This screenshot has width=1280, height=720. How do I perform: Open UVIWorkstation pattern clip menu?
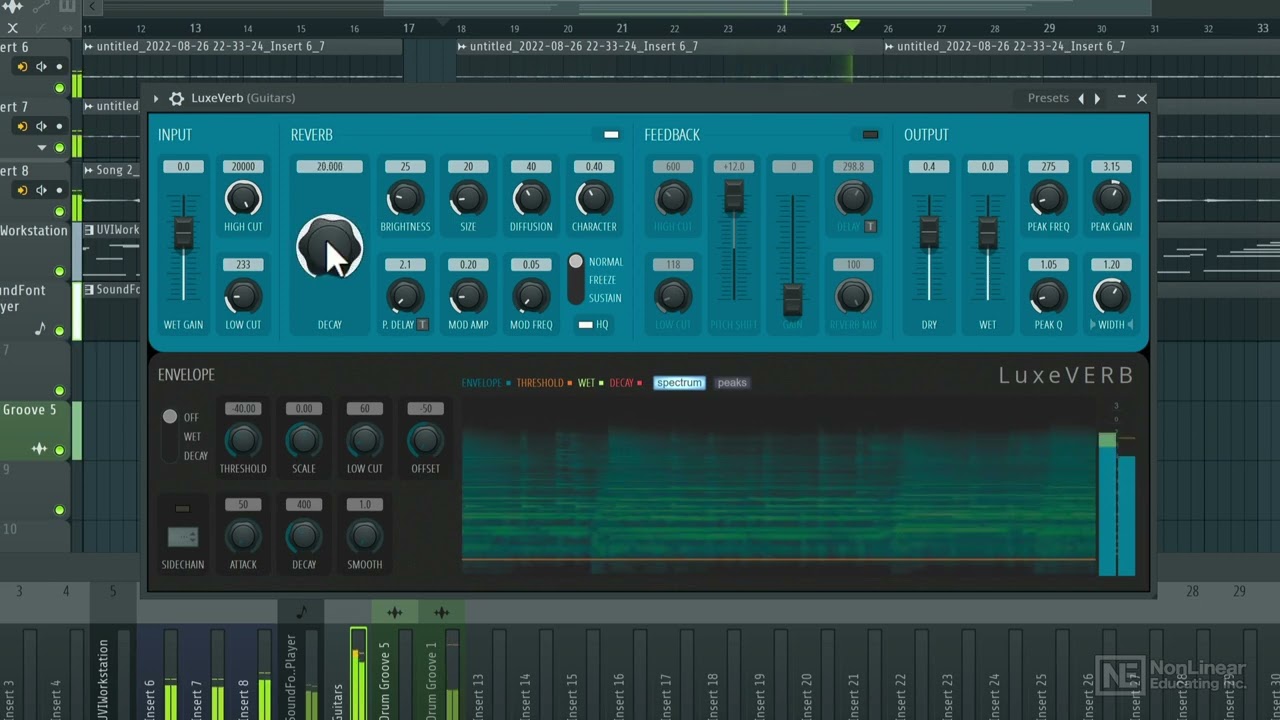click(x=89, y=230)
